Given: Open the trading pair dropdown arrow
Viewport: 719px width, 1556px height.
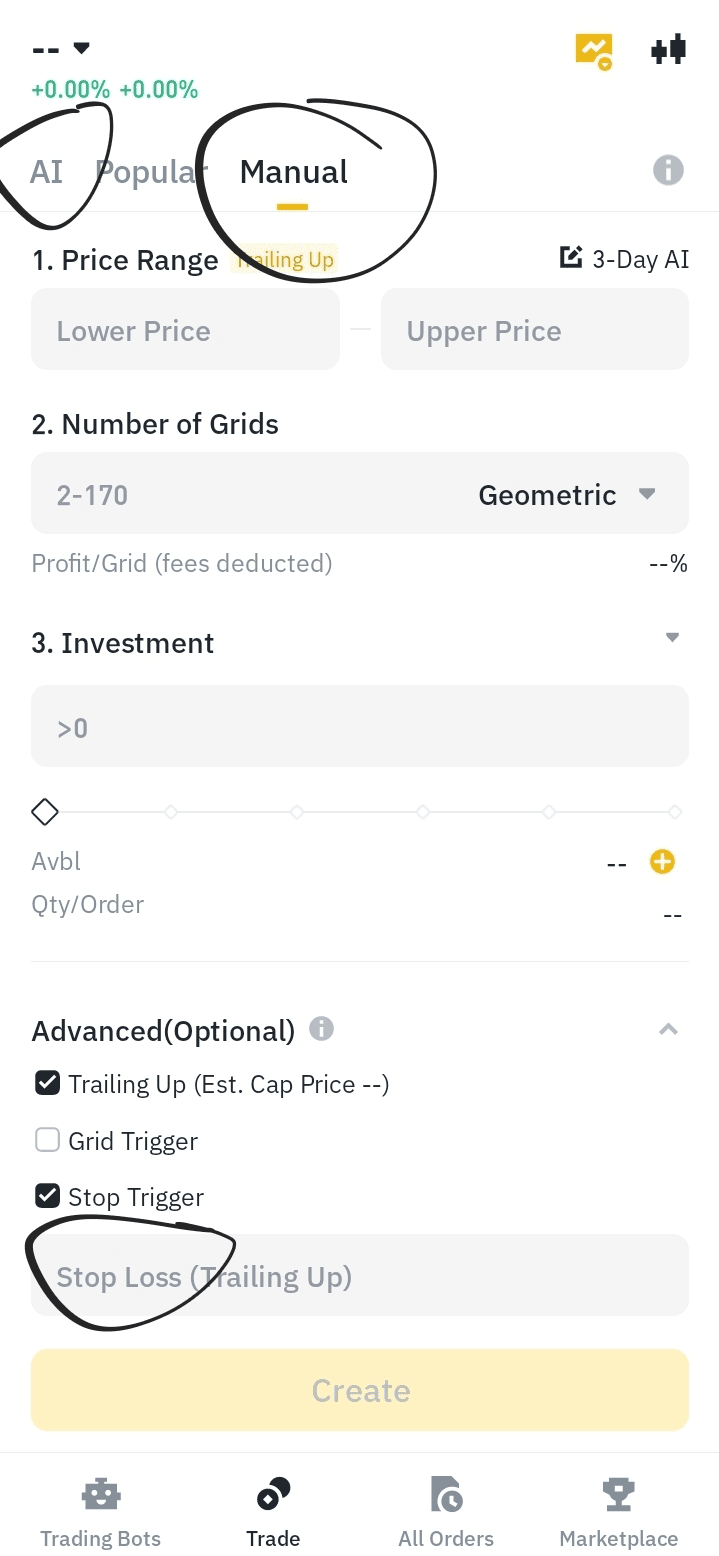Looking at the screenshot, I should click(x=82, y=48).
